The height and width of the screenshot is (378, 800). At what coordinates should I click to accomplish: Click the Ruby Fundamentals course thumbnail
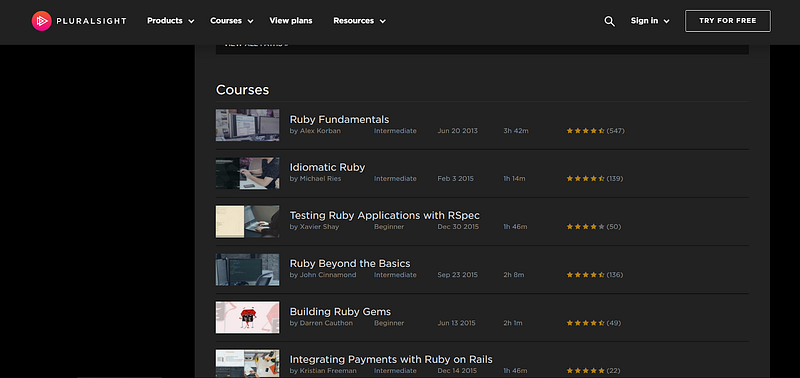pyautogui.click(x=247, y=125)
